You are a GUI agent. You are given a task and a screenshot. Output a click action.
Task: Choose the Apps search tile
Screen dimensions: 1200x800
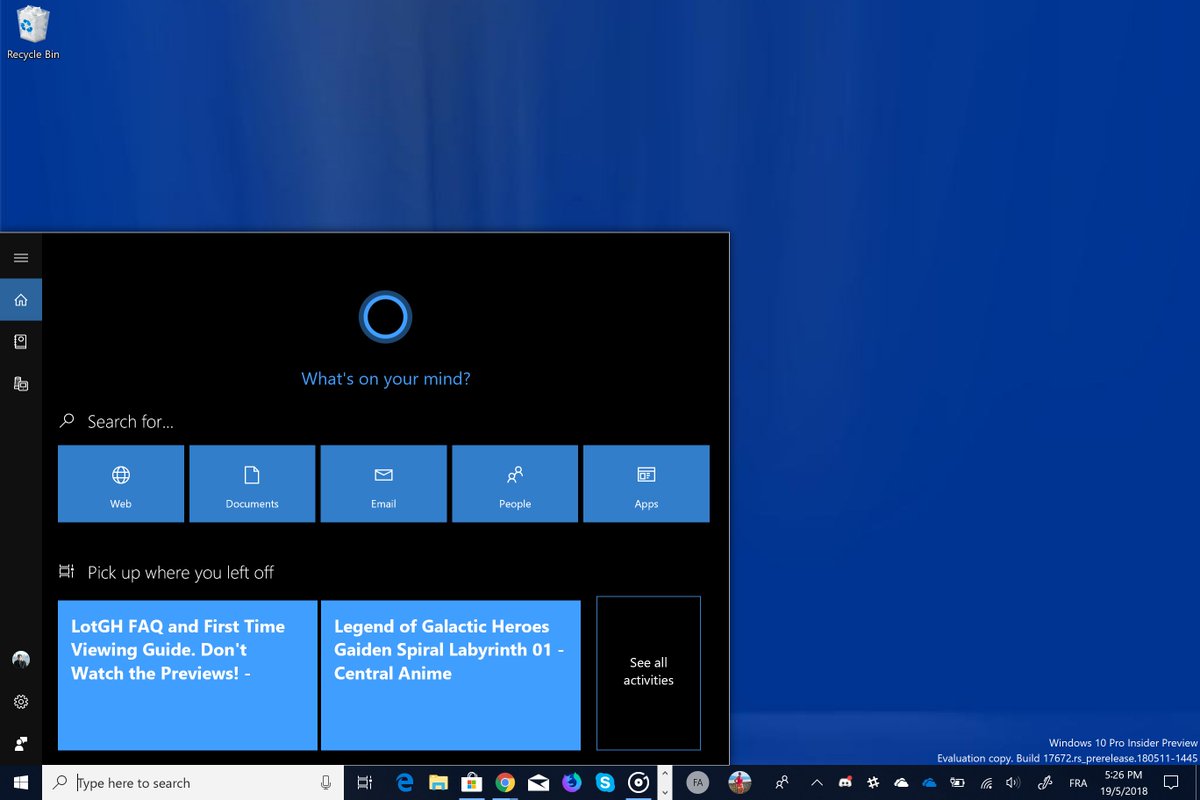tap(646, 484)
